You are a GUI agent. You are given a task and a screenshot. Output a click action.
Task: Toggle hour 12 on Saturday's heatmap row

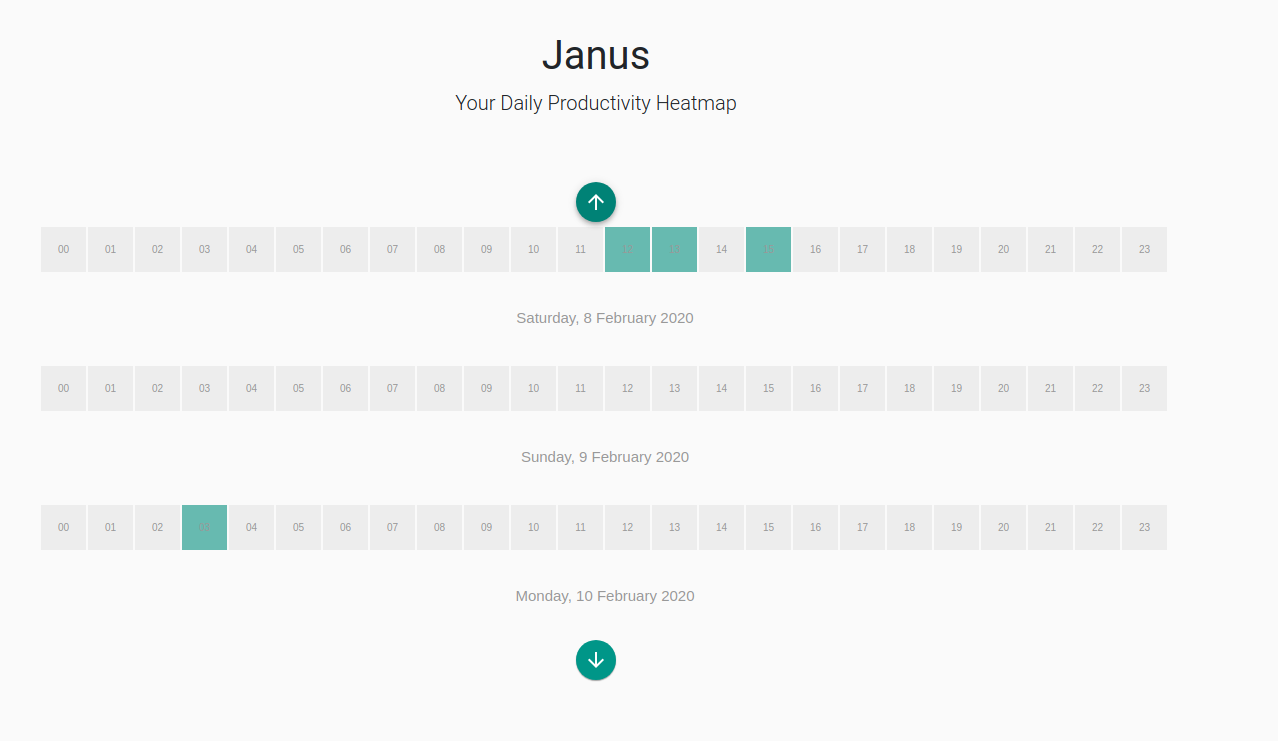[627, 249]
